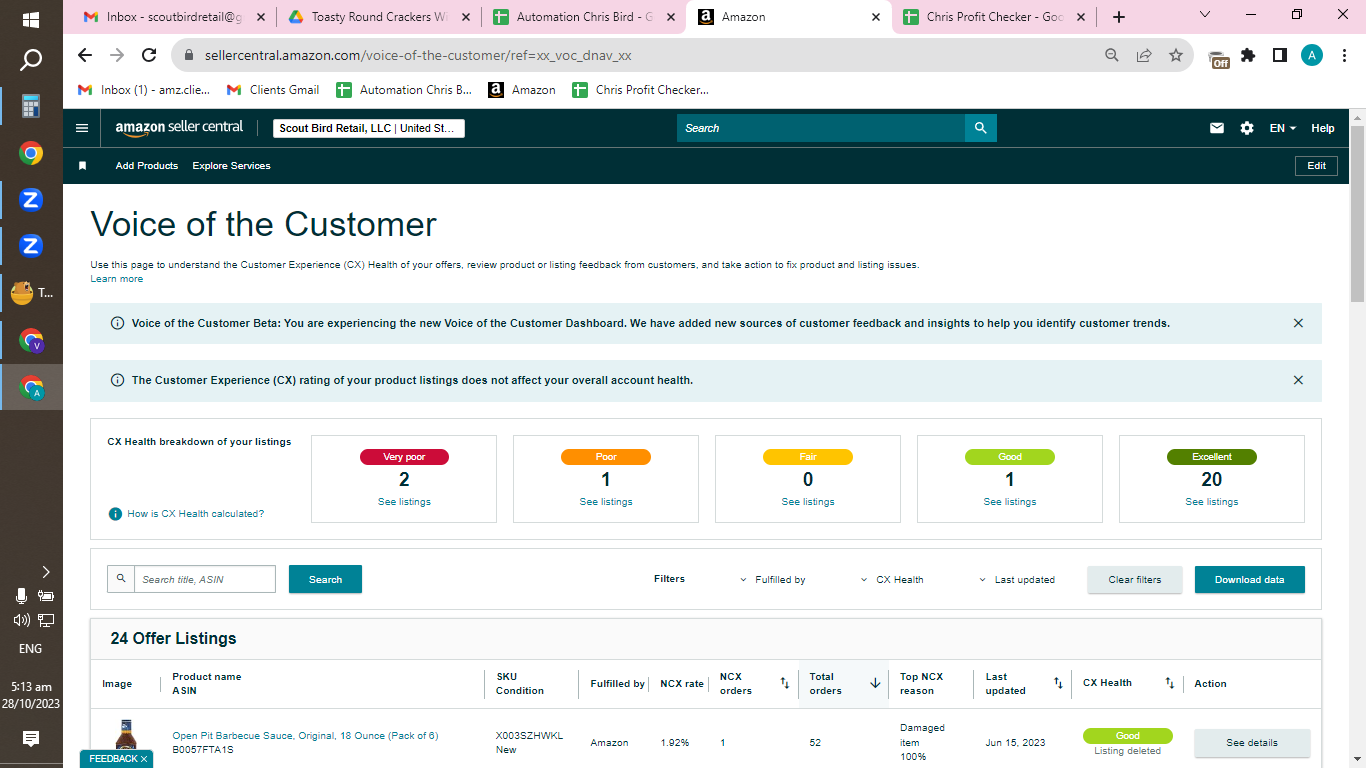
Task: Reload the Amazon Seller Central page
Action: [x=149, y=55]
